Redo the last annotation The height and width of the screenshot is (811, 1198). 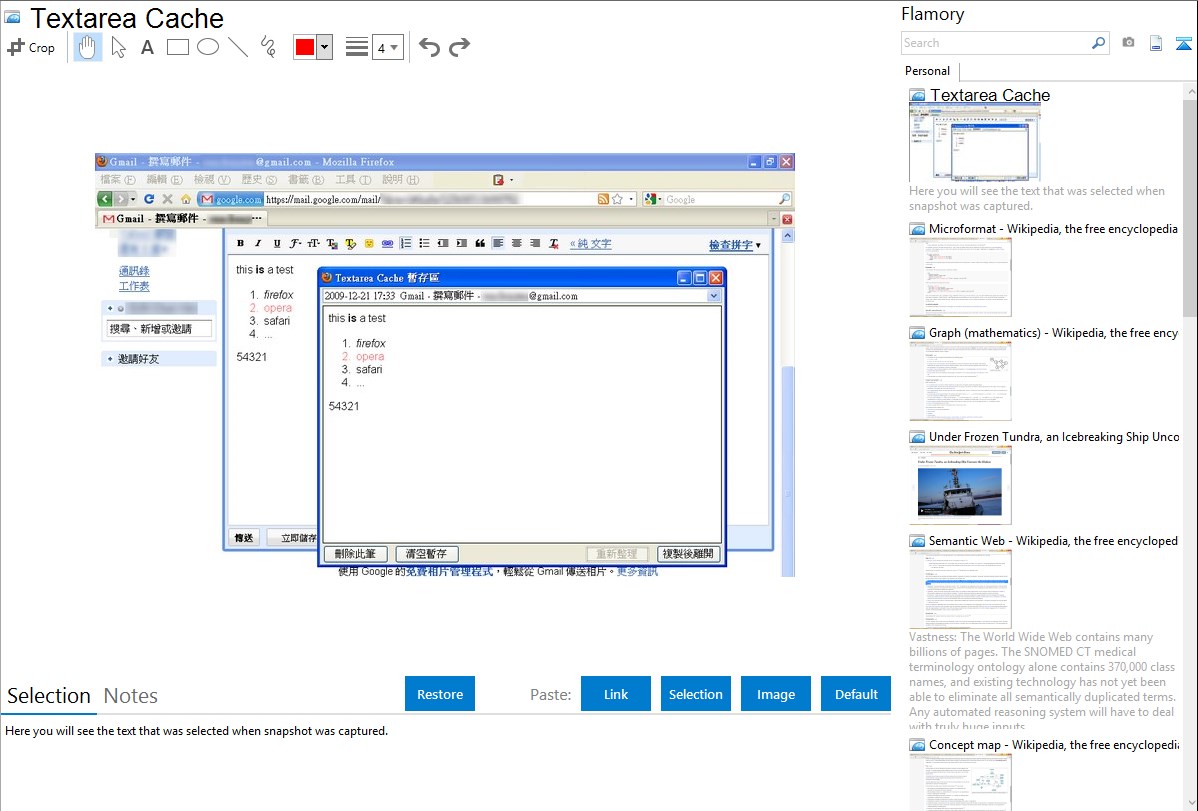(459, 47)
